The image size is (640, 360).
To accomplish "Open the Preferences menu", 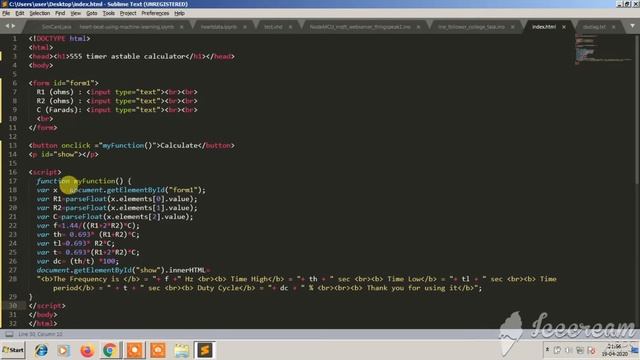I will [155, 13].
